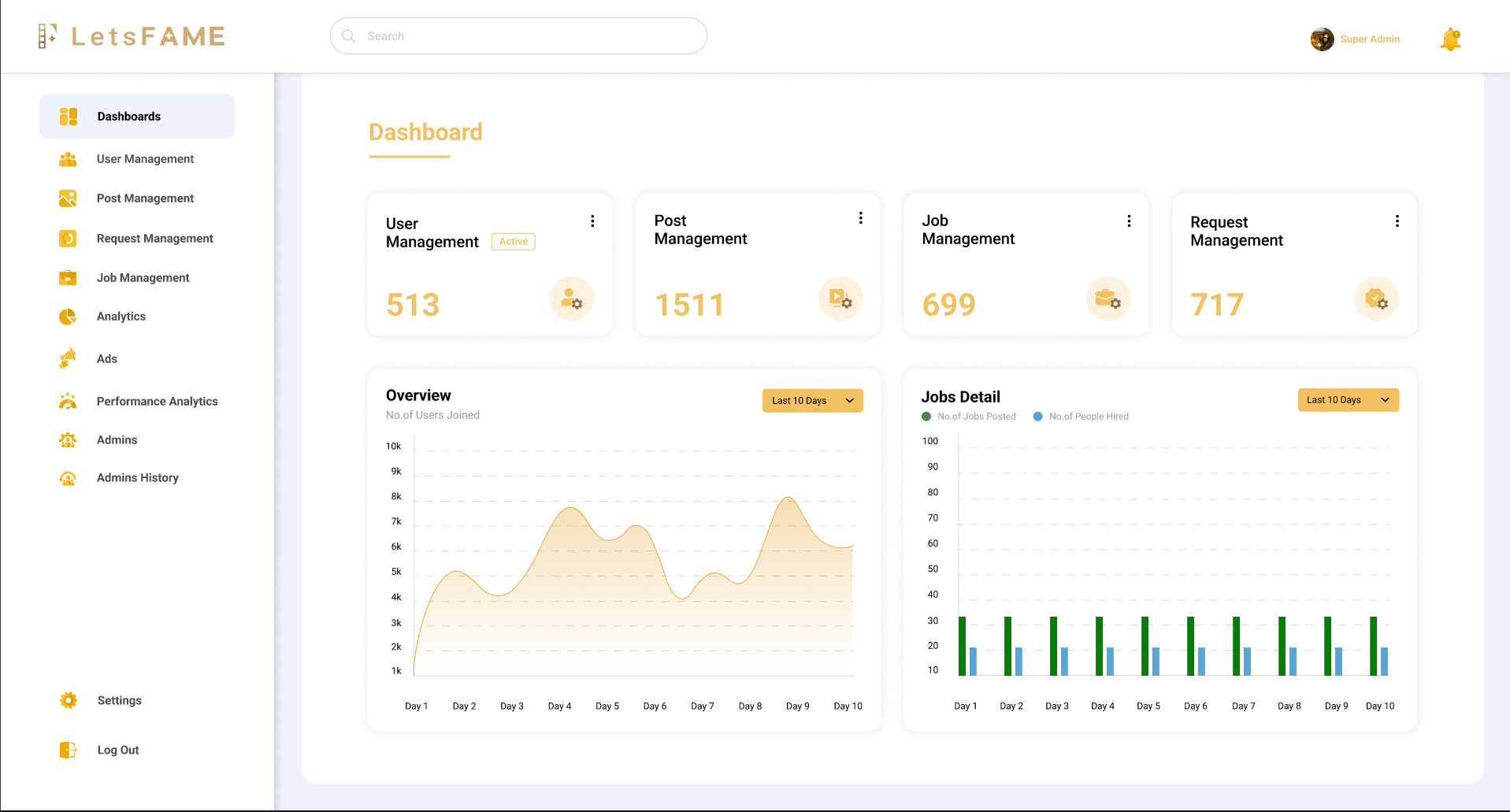Click the Settings gear icon

69,700
